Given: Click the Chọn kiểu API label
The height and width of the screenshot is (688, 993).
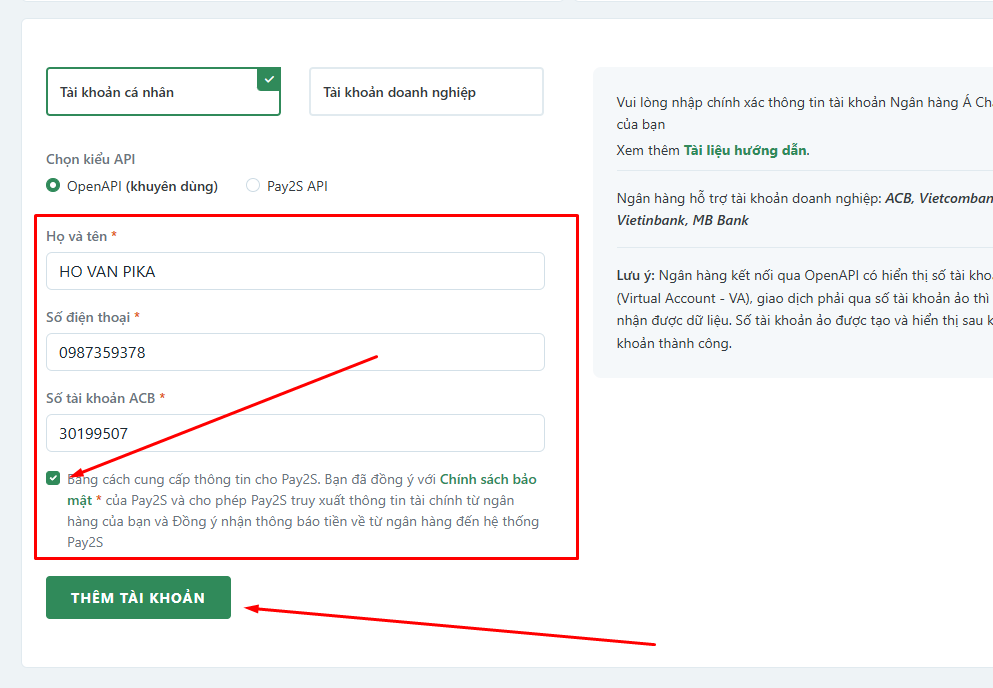Looking at the screenshot, I should point(91,159).
